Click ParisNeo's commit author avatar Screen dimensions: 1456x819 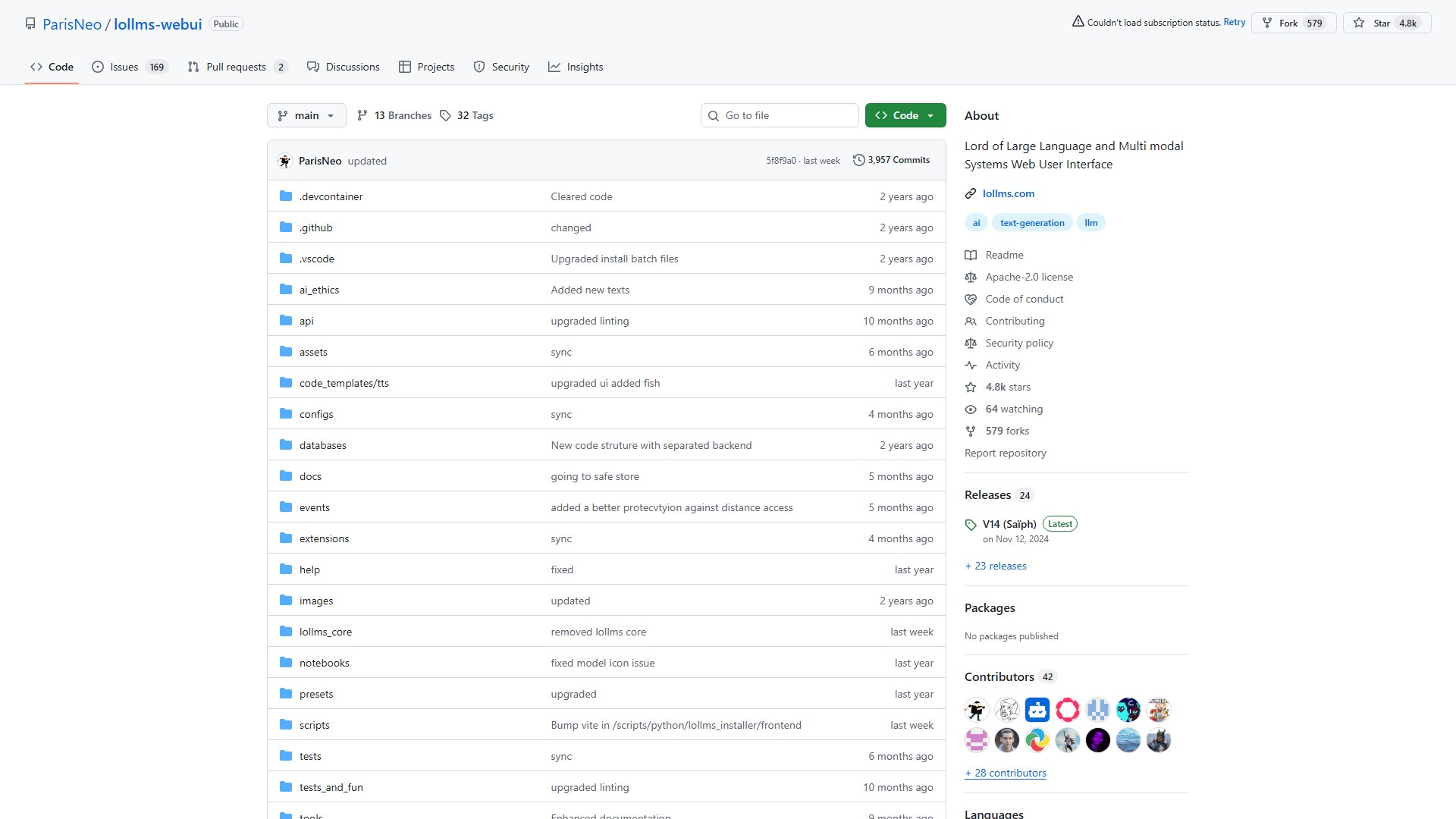285,161
